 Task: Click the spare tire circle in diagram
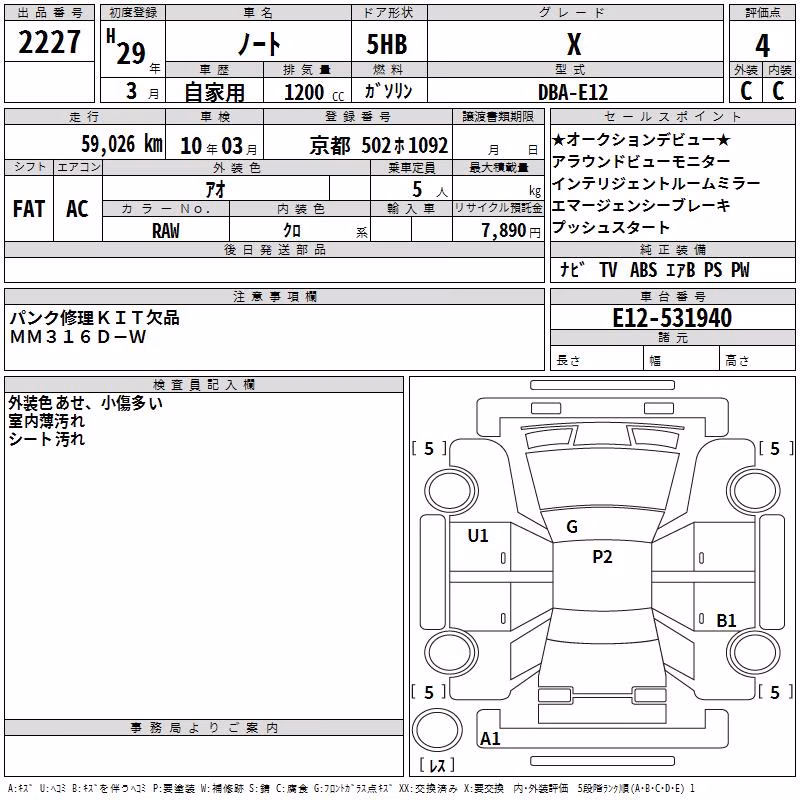click(x=437, y=729)
